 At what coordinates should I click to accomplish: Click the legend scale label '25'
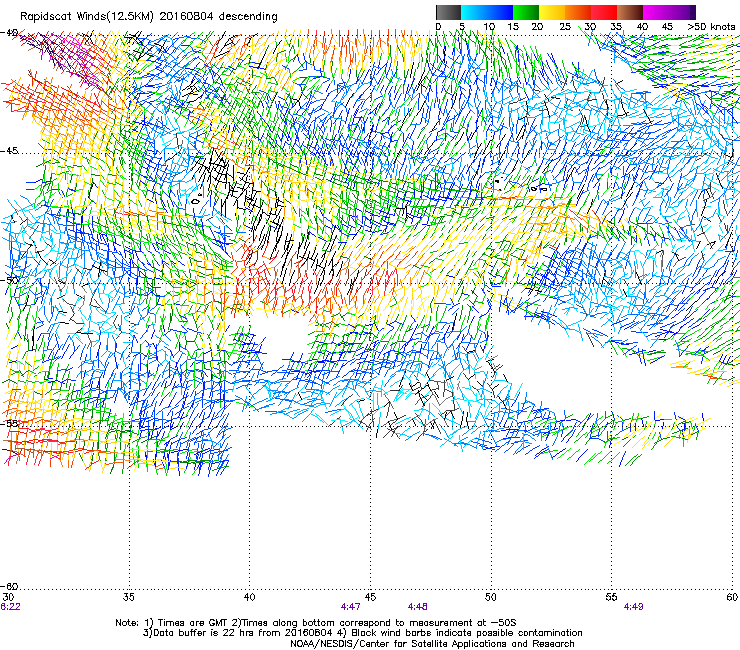pyautogui.click(x=565, y=27)
